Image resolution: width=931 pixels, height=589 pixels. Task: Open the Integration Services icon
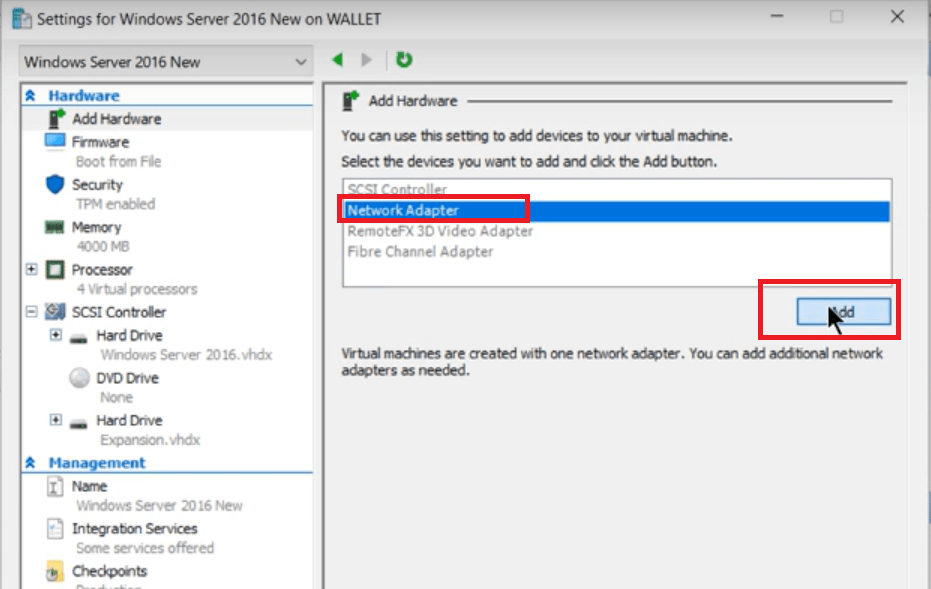tap(55, 529)
